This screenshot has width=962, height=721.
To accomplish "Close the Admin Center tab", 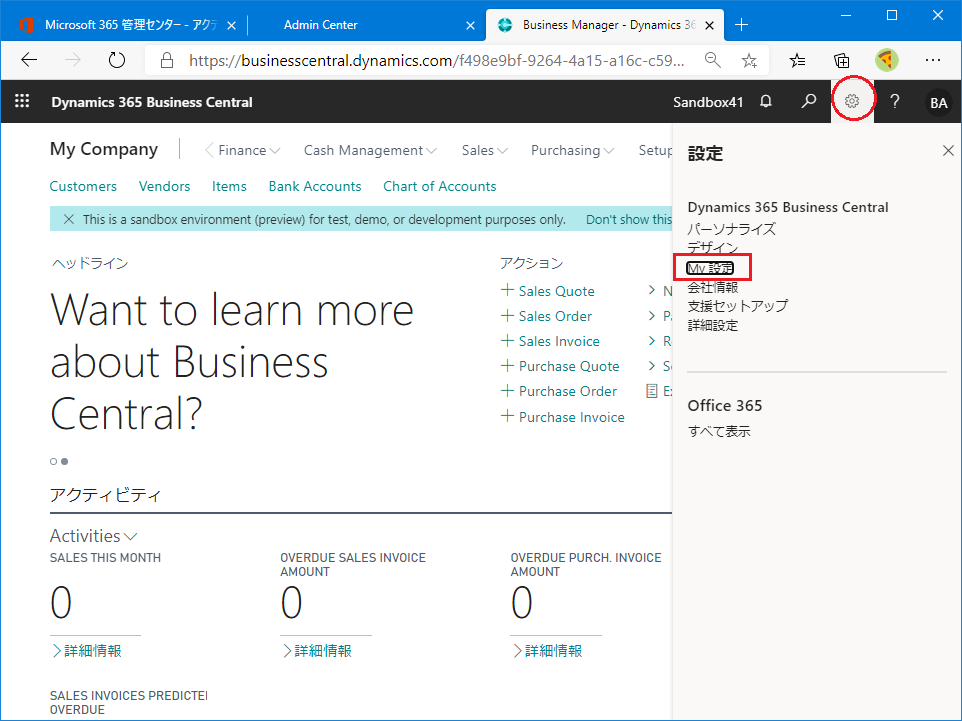I will (x=470, y=25).
